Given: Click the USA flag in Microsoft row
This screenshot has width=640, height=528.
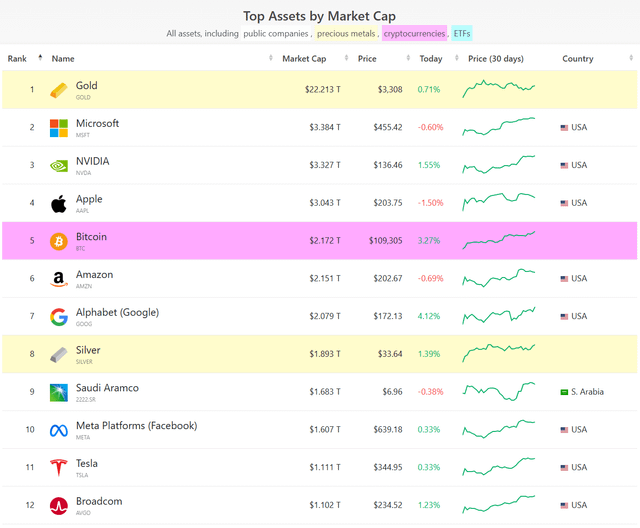Looking at the screenshot, I should (564, 128).
